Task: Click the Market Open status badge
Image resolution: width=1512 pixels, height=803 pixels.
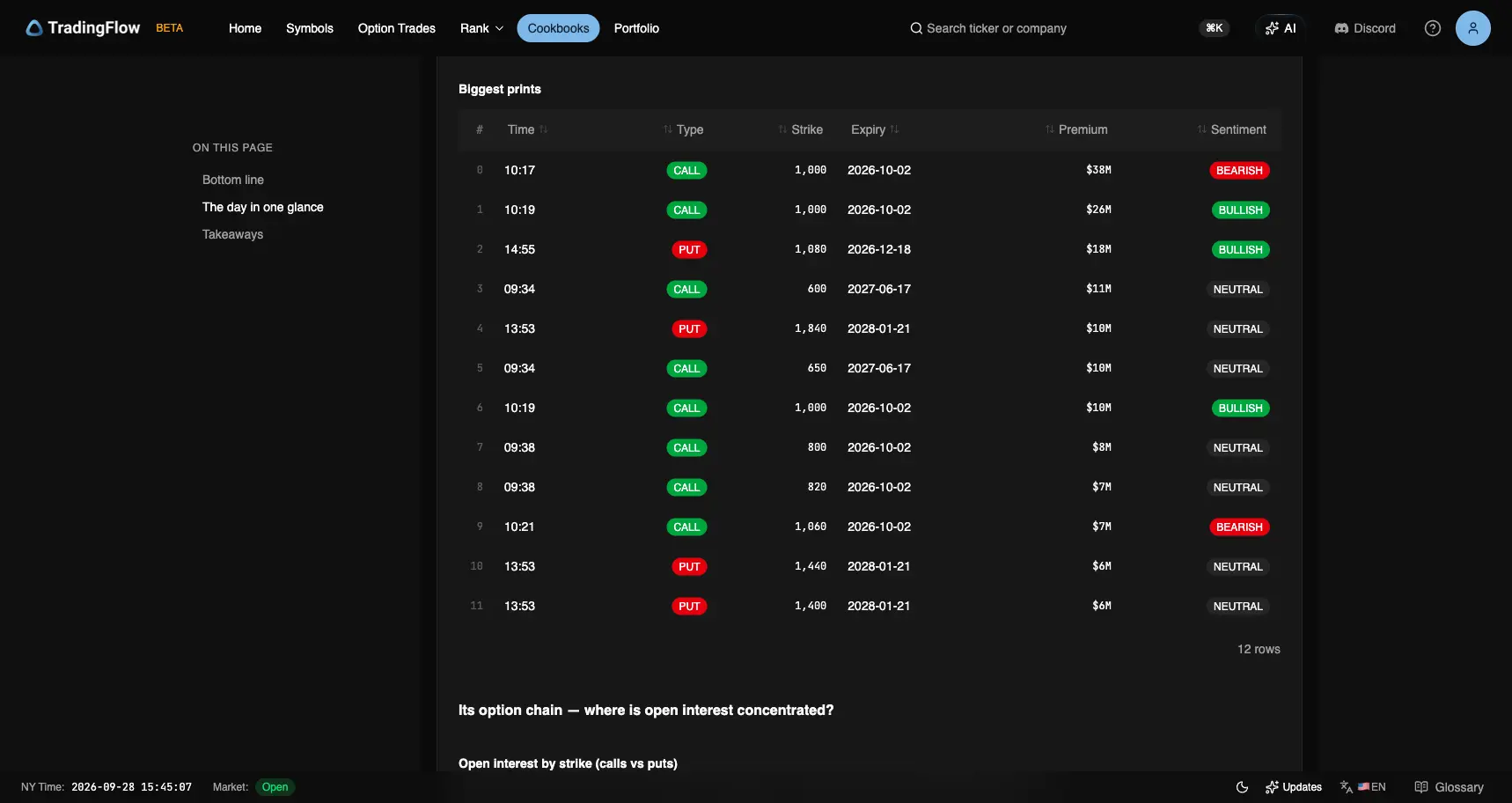Action: [x=275, y=787]
